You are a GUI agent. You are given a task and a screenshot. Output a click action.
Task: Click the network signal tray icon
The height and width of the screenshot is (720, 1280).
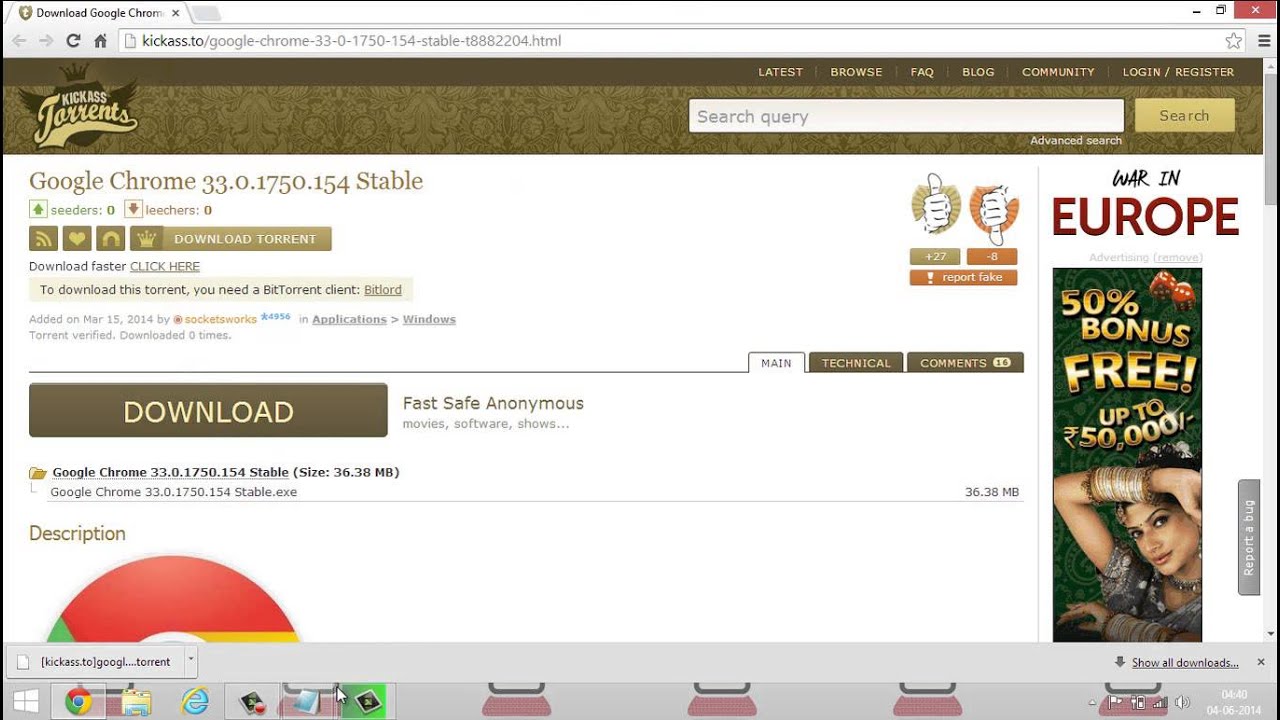[1160, 702]
